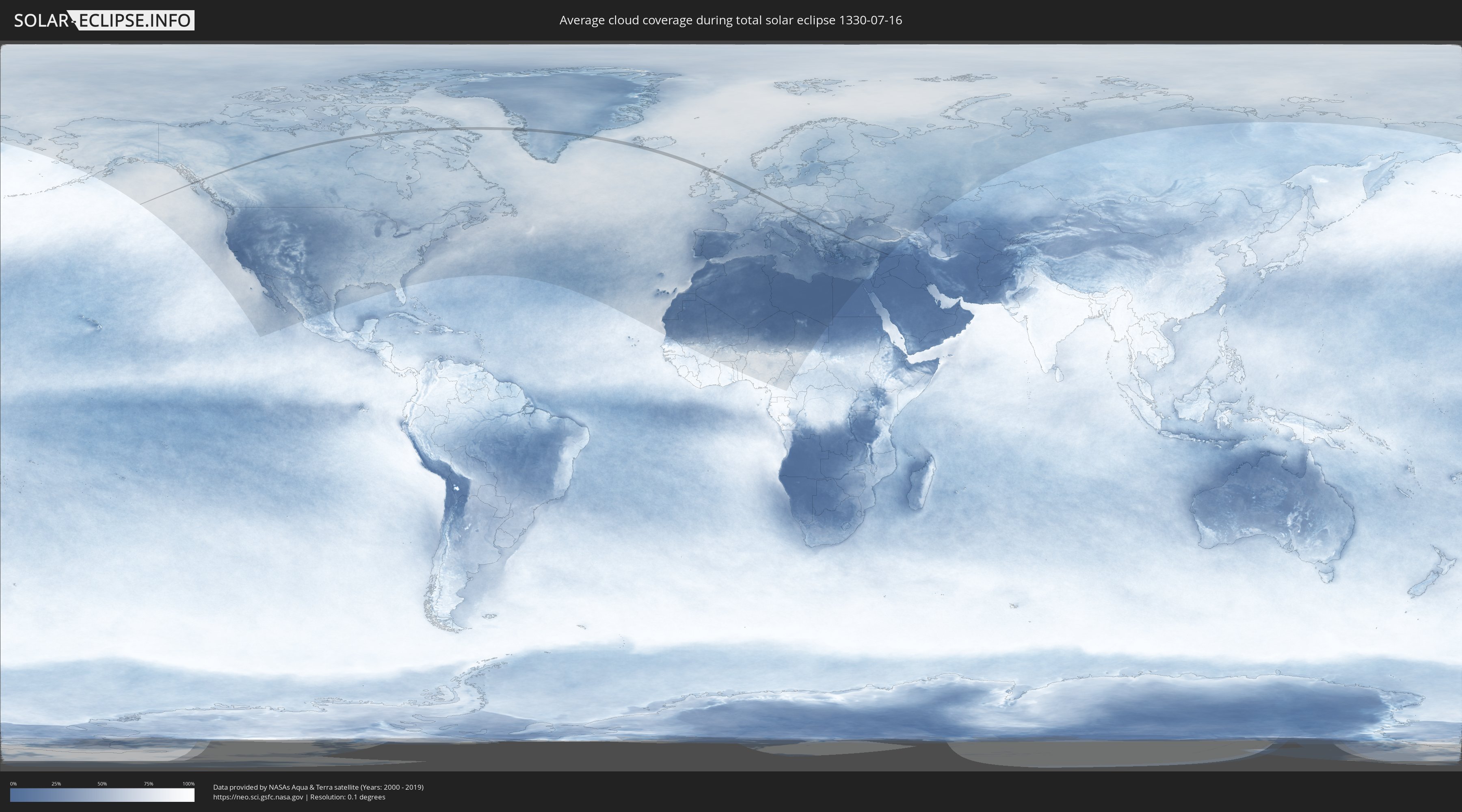
Task: Click the 50% legend label
Action: coord(102,784)
